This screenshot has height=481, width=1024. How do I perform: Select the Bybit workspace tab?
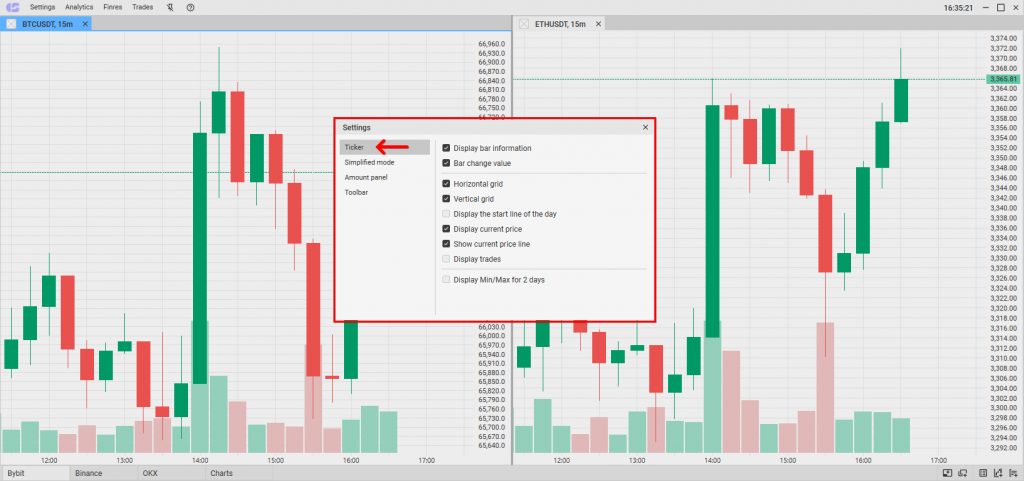coord(35,473)
